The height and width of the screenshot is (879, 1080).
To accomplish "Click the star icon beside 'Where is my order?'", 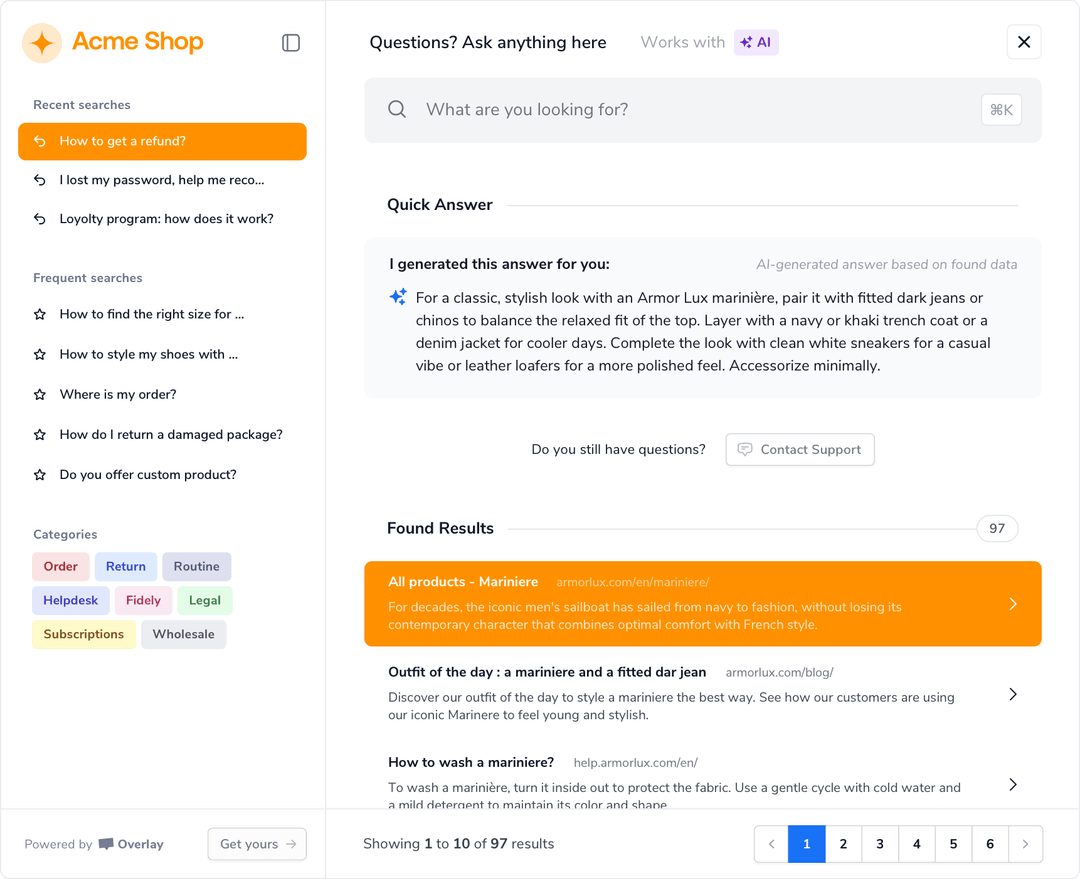I will (x=40, y=394).
